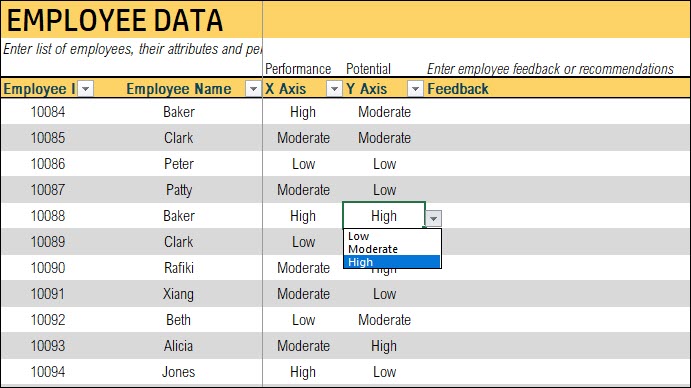Viewport: 691px width, 388px height.
Task: Select the EMPLOYEE DATA title cell
Action: point(131,20)
